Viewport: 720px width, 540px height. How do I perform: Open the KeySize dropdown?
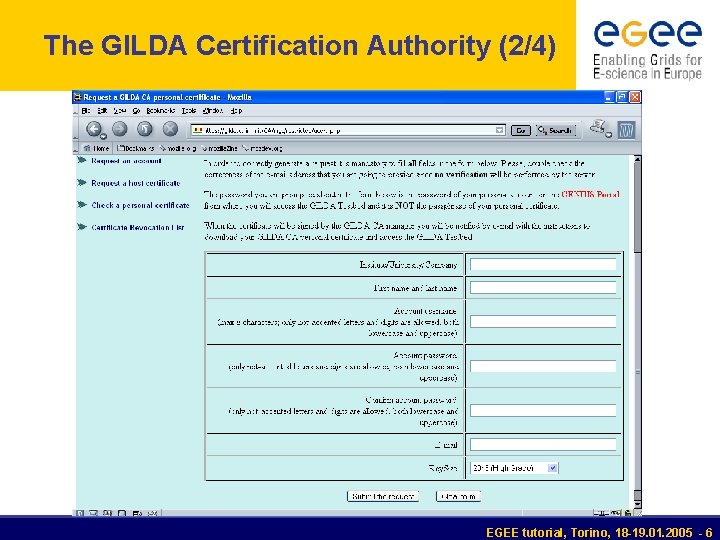click(x=514, y=468)
